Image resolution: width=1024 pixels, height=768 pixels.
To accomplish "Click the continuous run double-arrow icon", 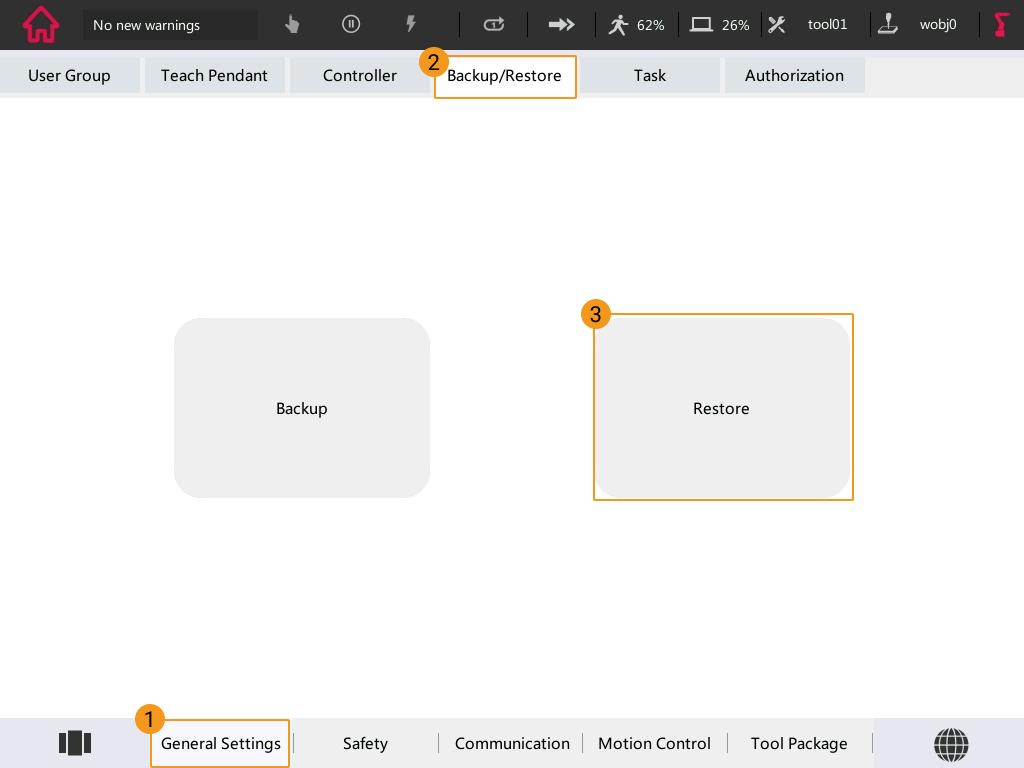I will tap(561, 25).
